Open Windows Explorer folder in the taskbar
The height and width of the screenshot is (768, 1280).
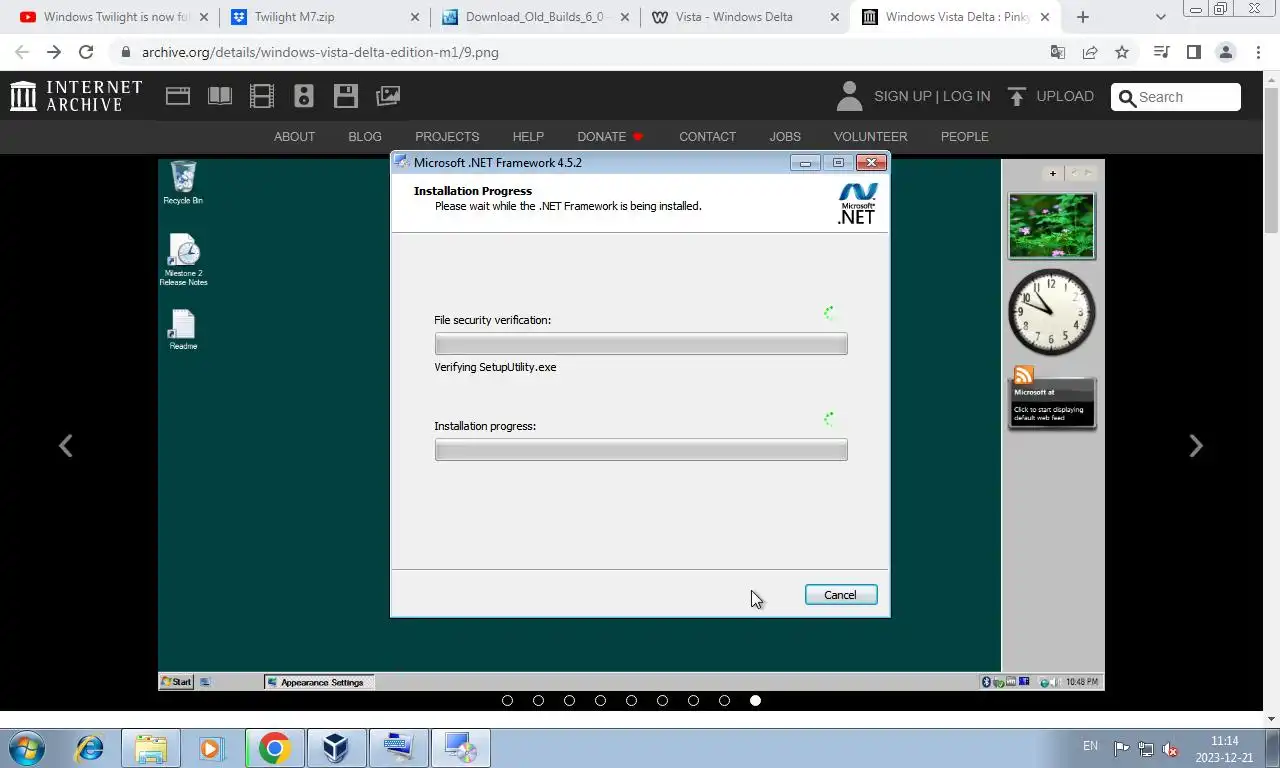coord(151,748)
